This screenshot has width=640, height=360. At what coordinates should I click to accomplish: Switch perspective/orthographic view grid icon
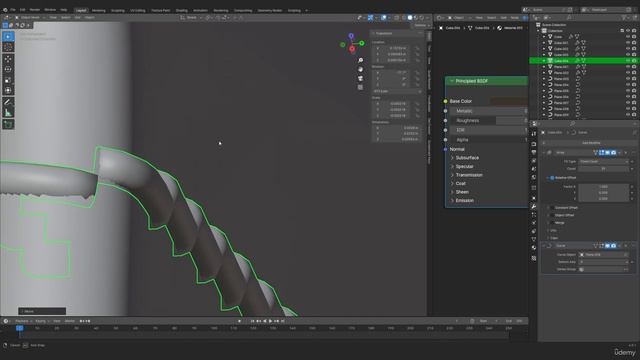coord(360,87)
